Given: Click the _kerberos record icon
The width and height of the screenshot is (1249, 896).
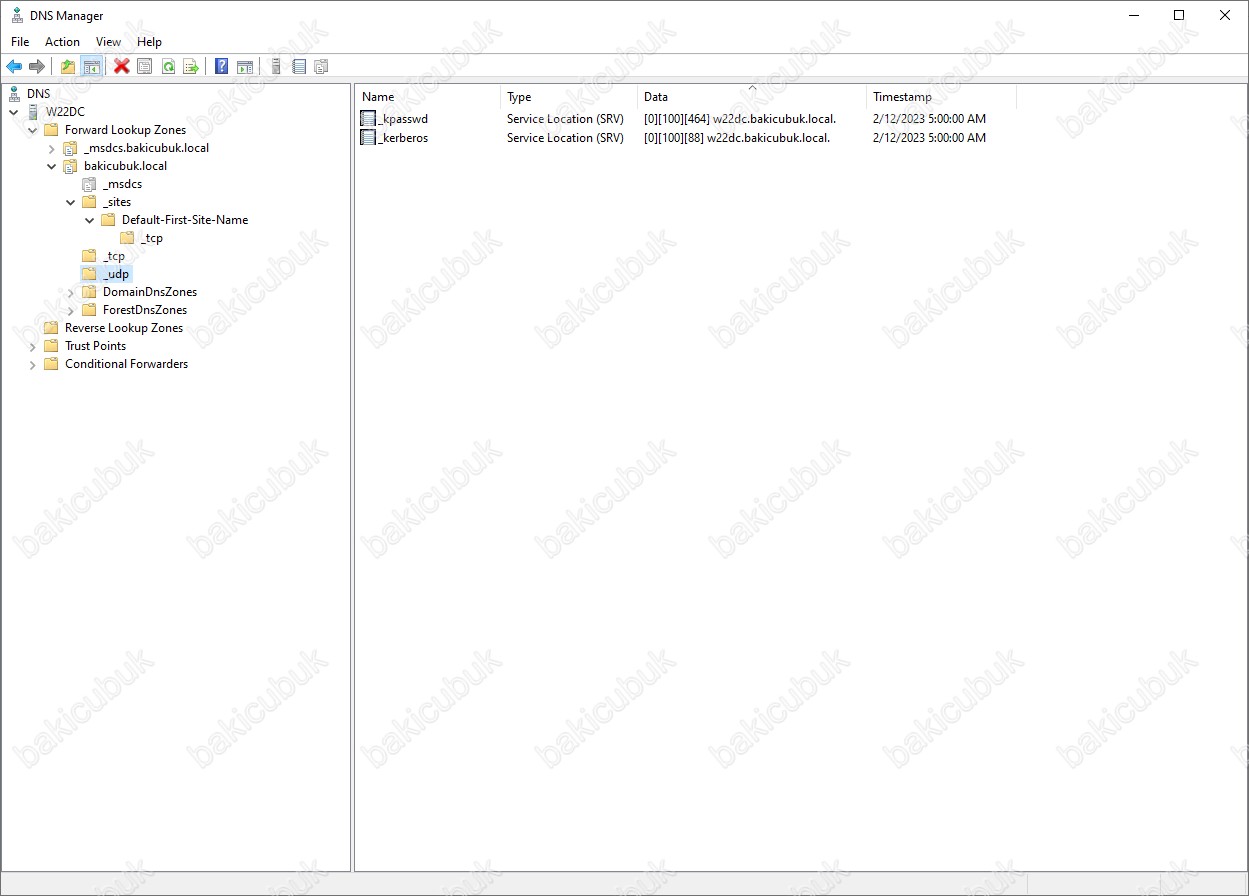Looking at the screenshot, I should [368, 138].
